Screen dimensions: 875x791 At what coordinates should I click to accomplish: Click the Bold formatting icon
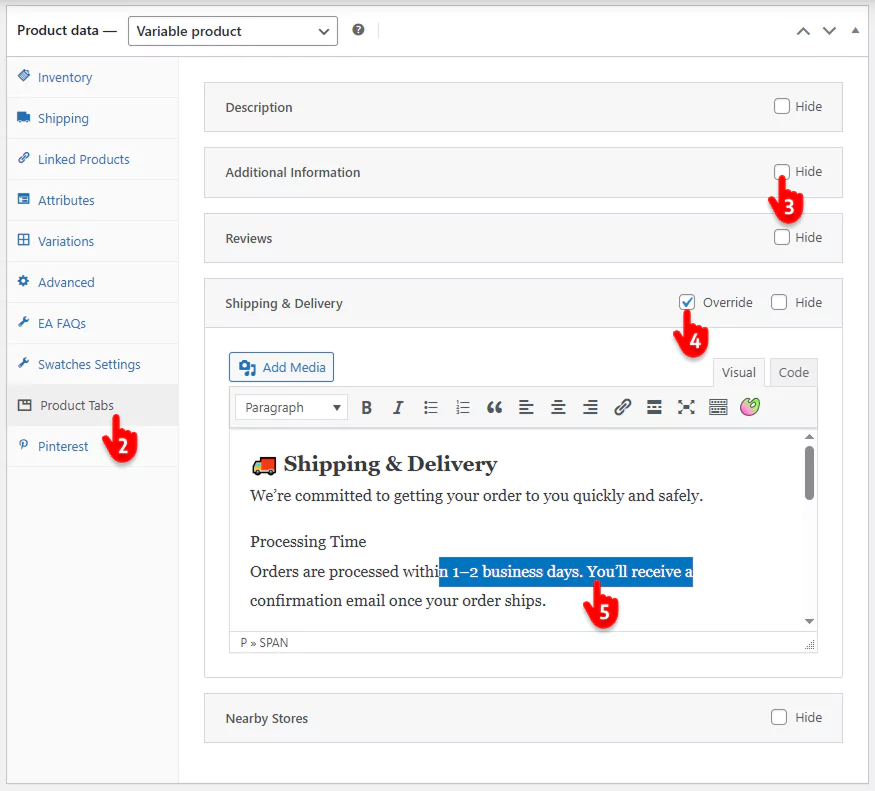coord(366,408)
